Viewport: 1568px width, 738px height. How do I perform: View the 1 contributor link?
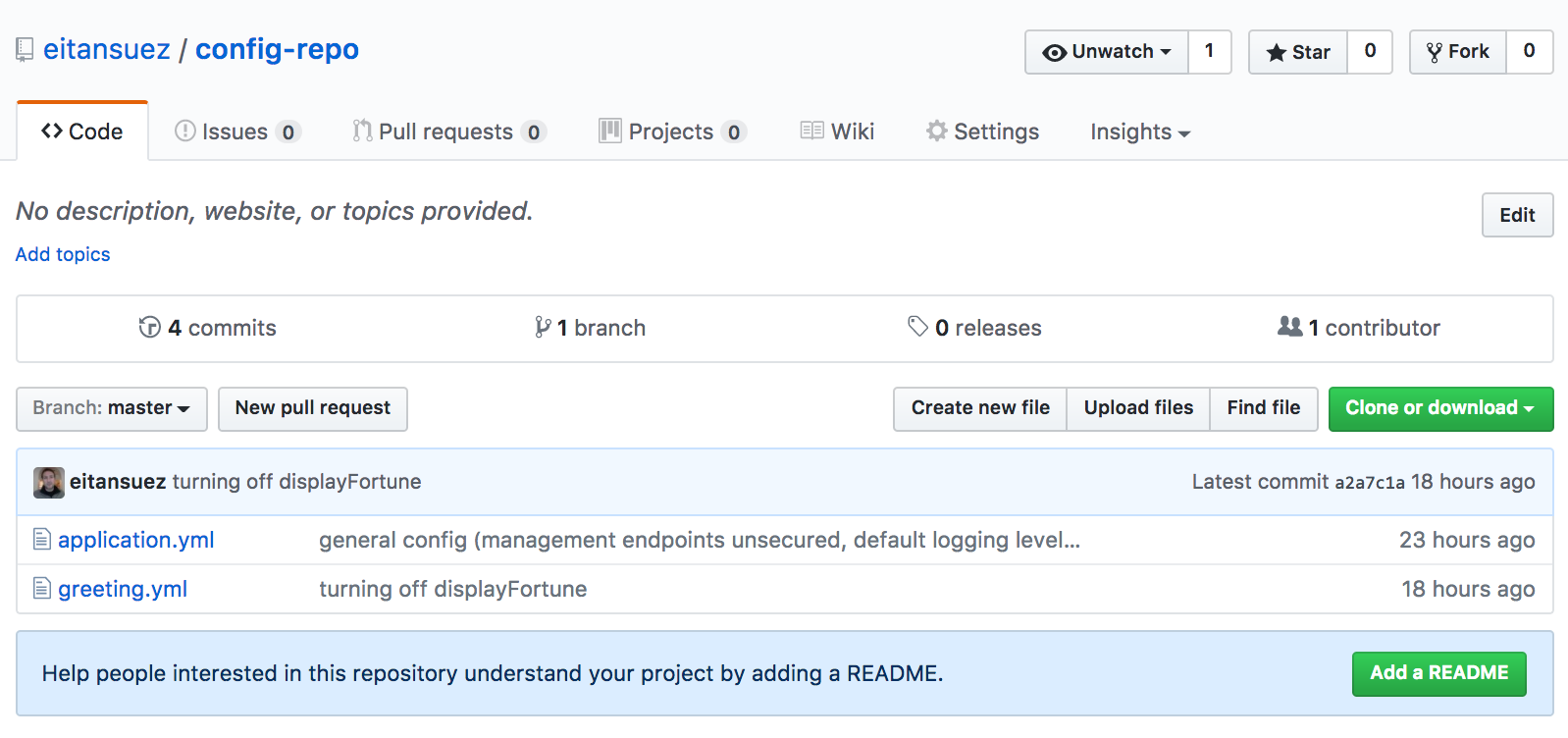click(x=1359, y=328)
